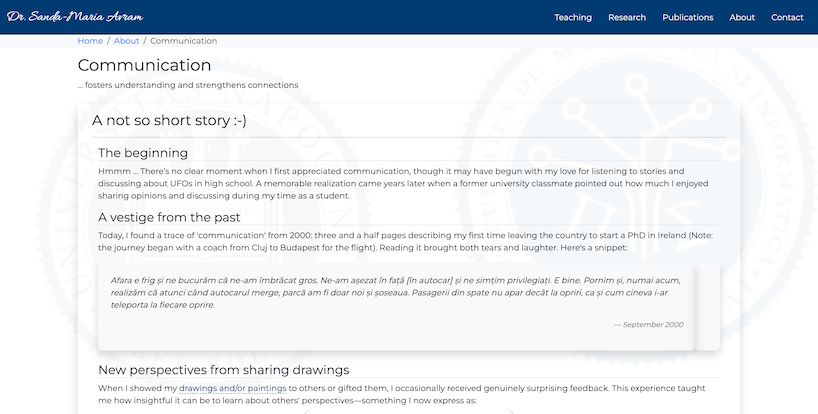
Task: Open Publications in the navbar
Action: point(688,17)
